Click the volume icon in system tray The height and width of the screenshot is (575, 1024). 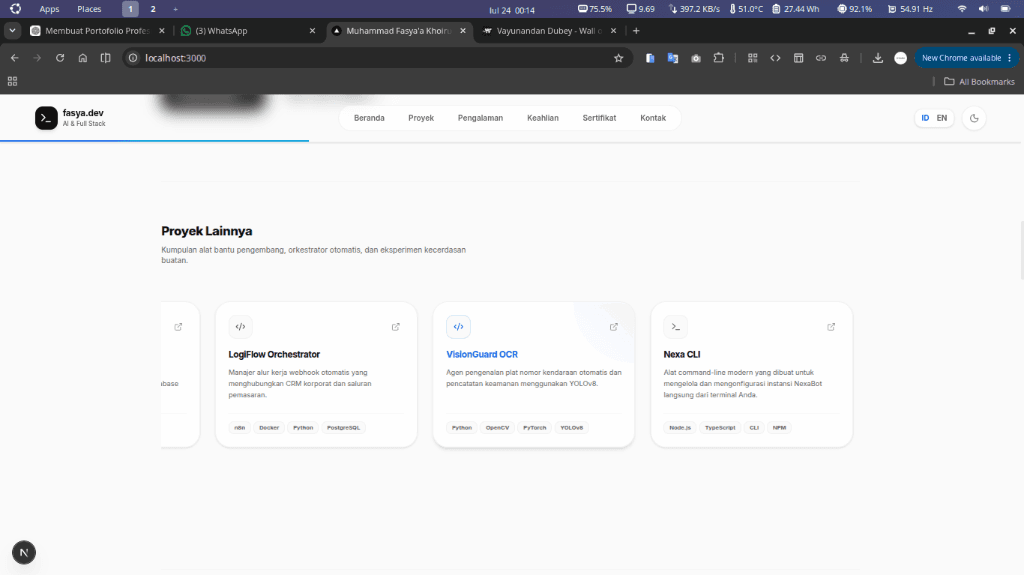tap(984, 9)
